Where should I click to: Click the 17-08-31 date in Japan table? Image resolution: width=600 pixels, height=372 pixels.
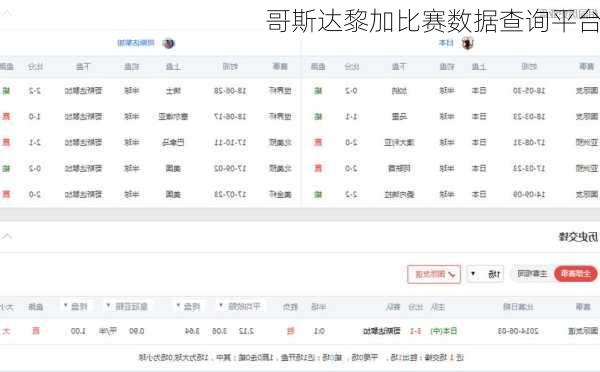529,143
